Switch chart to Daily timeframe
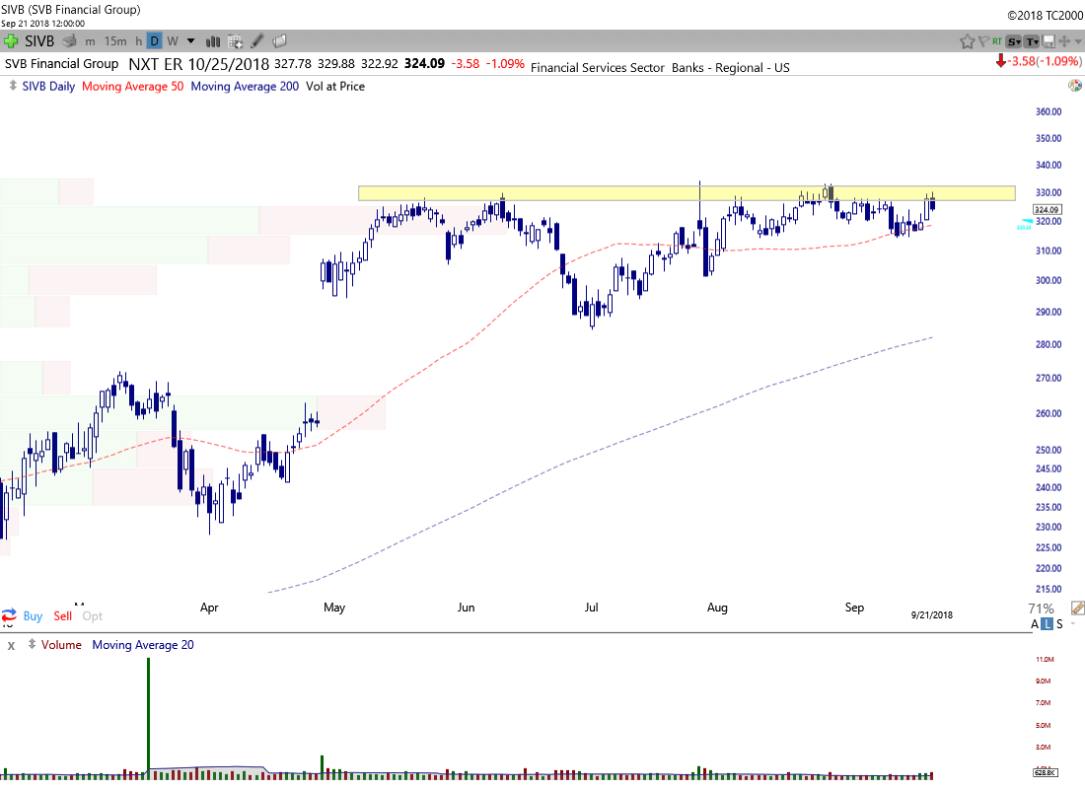The height and width of the screenshot is (789, 1085). coord(154,41)
